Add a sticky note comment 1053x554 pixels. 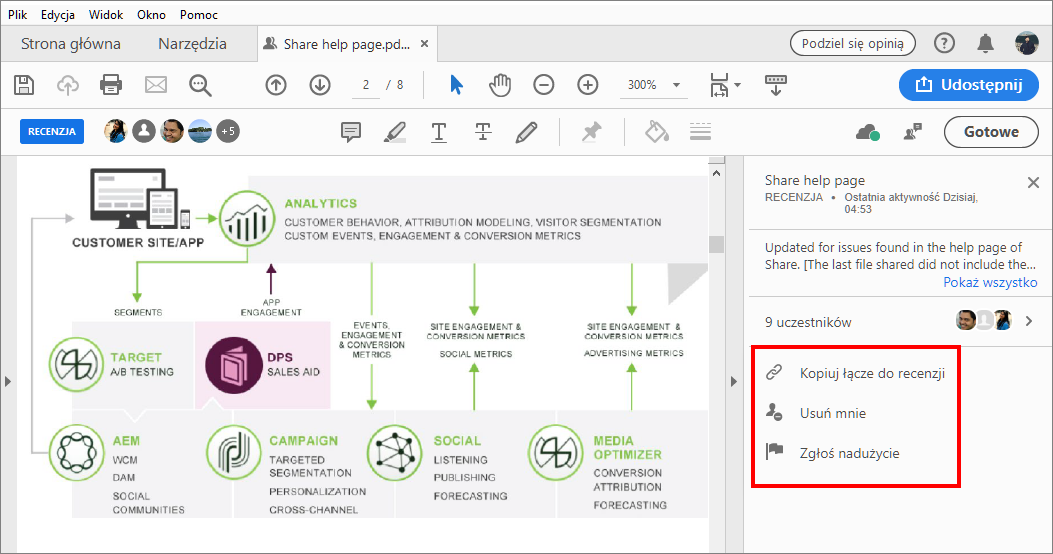coord(351,132)
